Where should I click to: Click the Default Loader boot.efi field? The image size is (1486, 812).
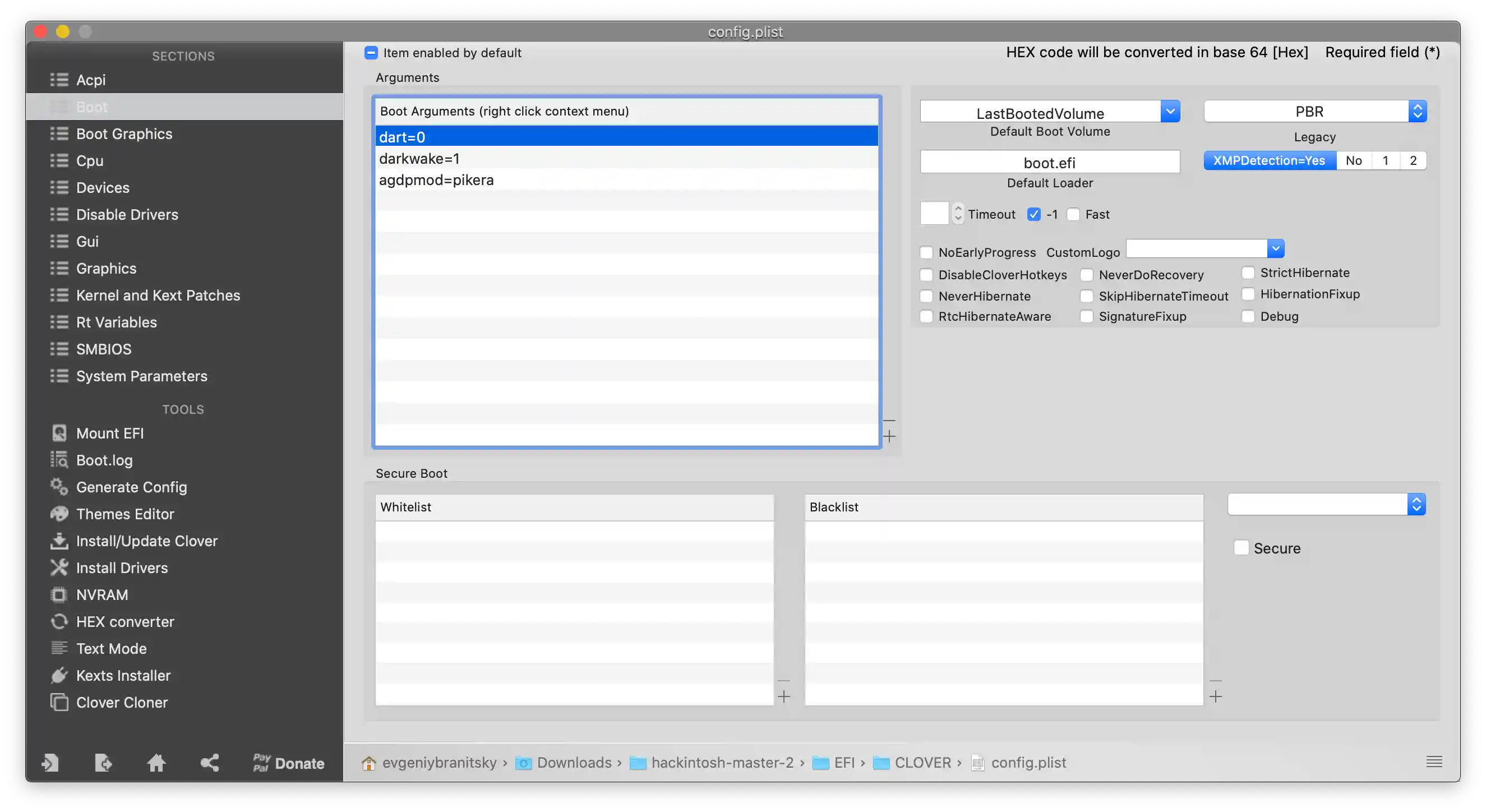[x=1049, y=163]
